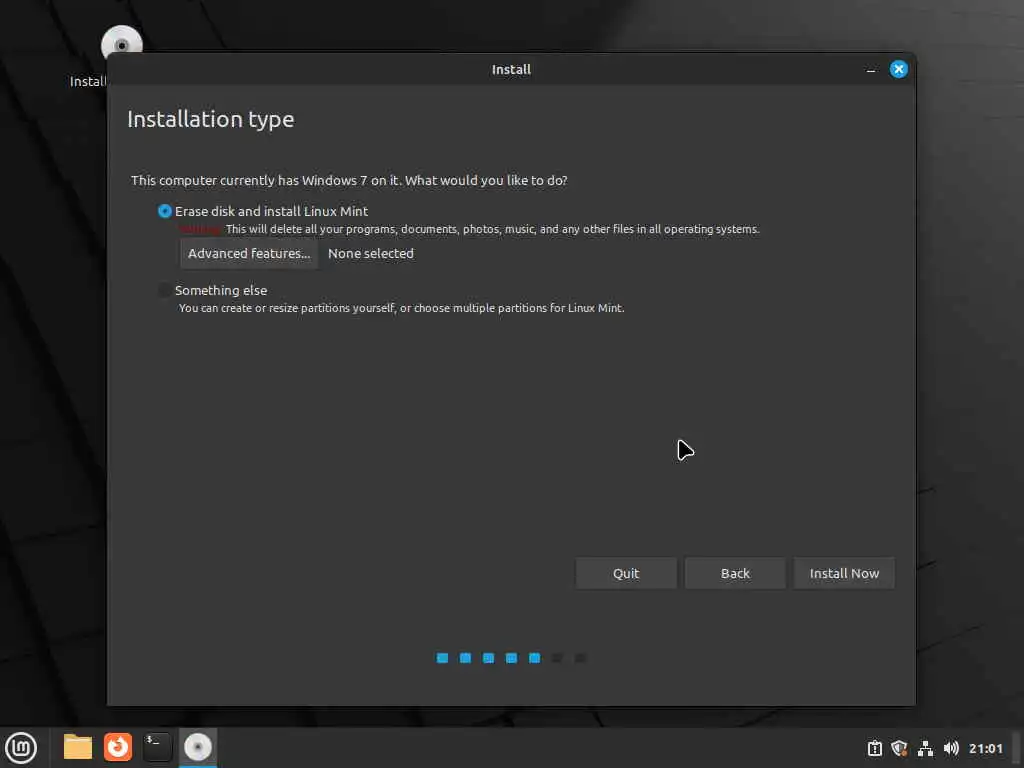Click the Installation type heading
This screenshot has width=1024, height=768.
(x=210, y=120)
